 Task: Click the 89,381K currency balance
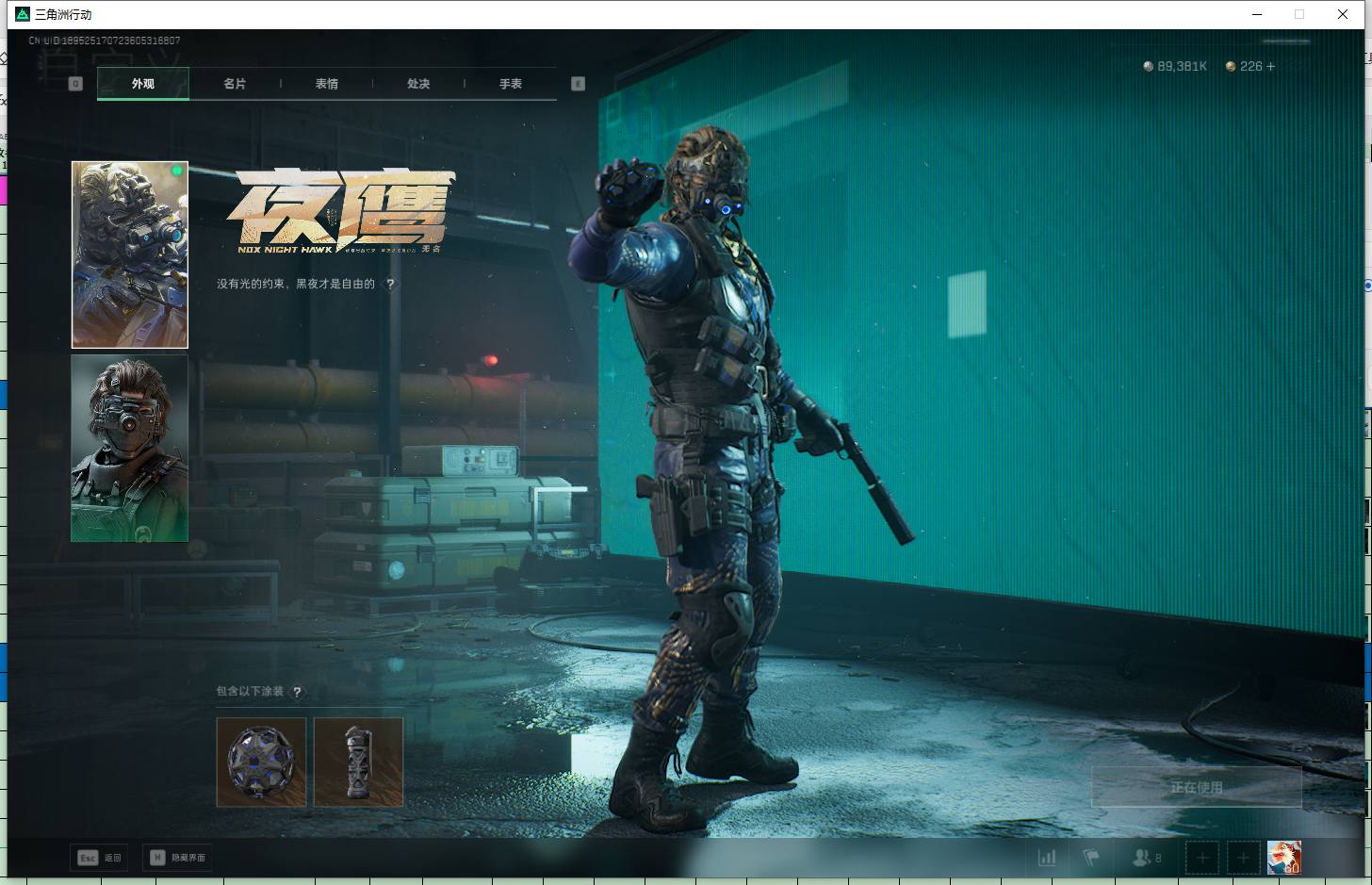click(1182, 66)
